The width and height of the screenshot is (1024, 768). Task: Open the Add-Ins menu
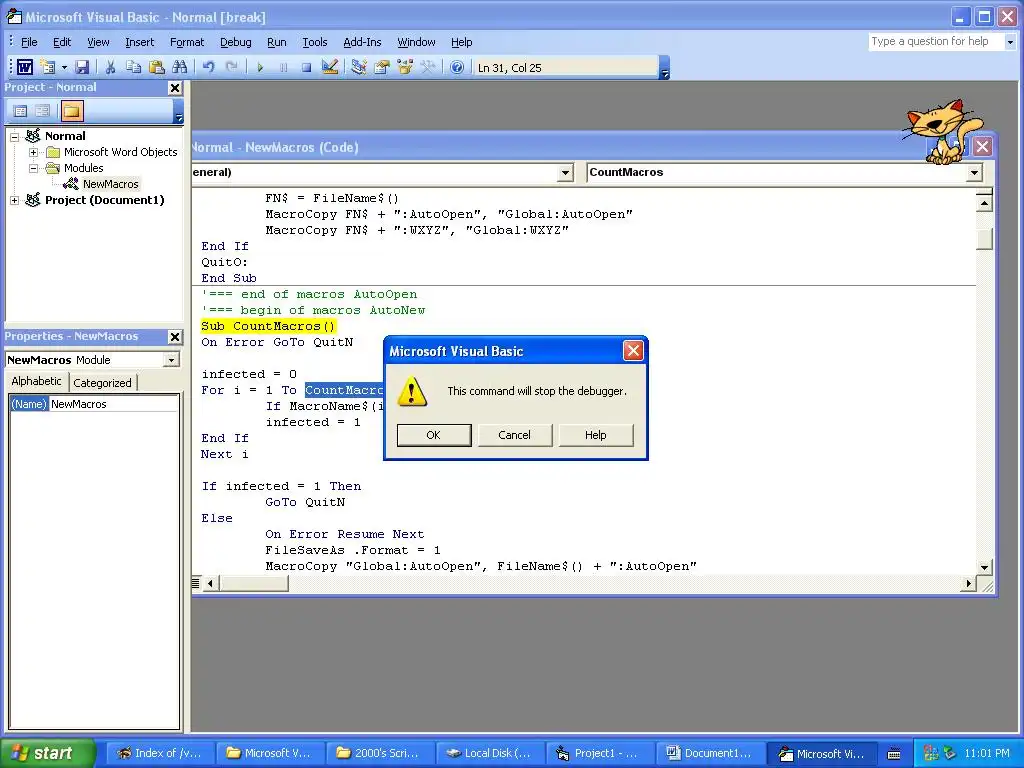362,42
